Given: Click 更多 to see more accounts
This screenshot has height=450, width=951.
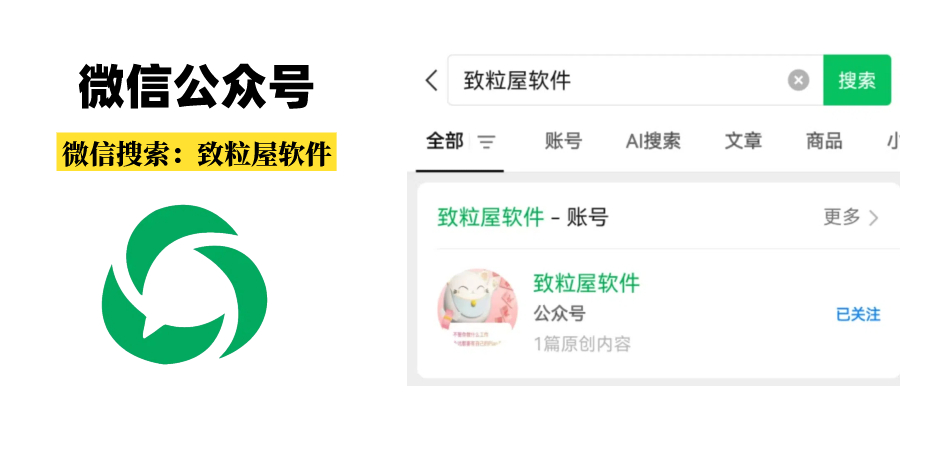Looking at the screenshot, I should [841, 217].
